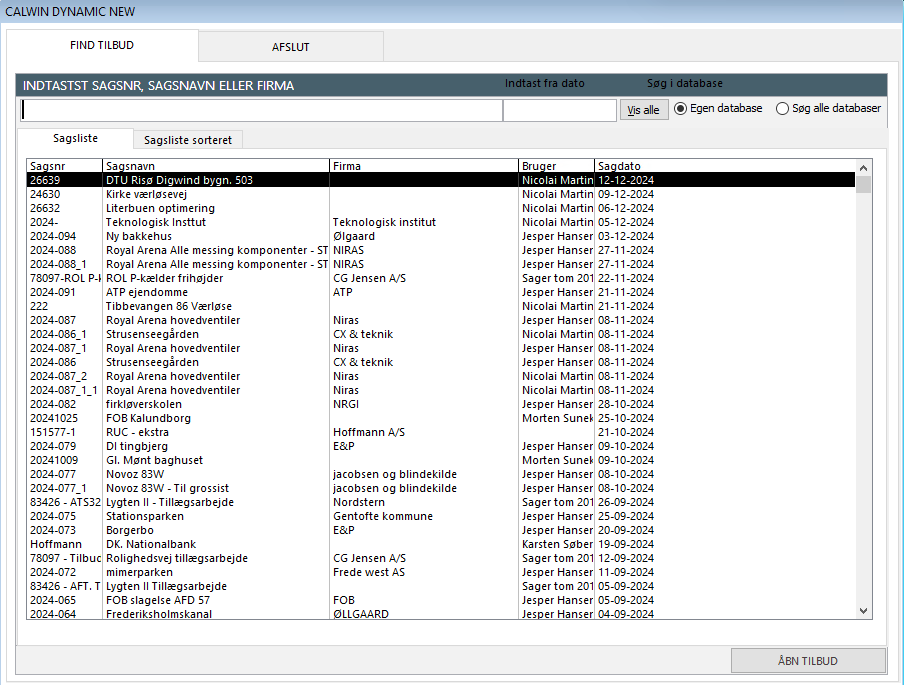Select the DK. Nationalbank case
Viewport: 904px width, 685px height.
(x=441, y=544)
